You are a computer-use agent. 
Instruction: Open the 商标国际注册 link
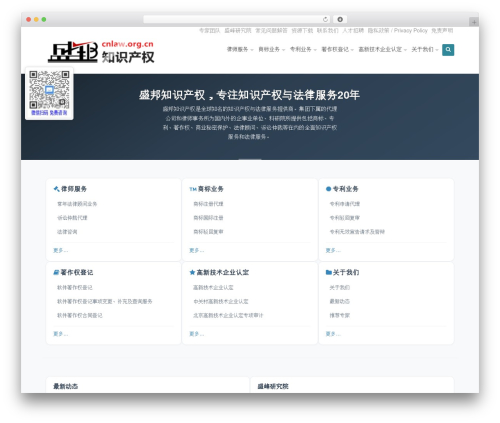[x=208, y=218]
